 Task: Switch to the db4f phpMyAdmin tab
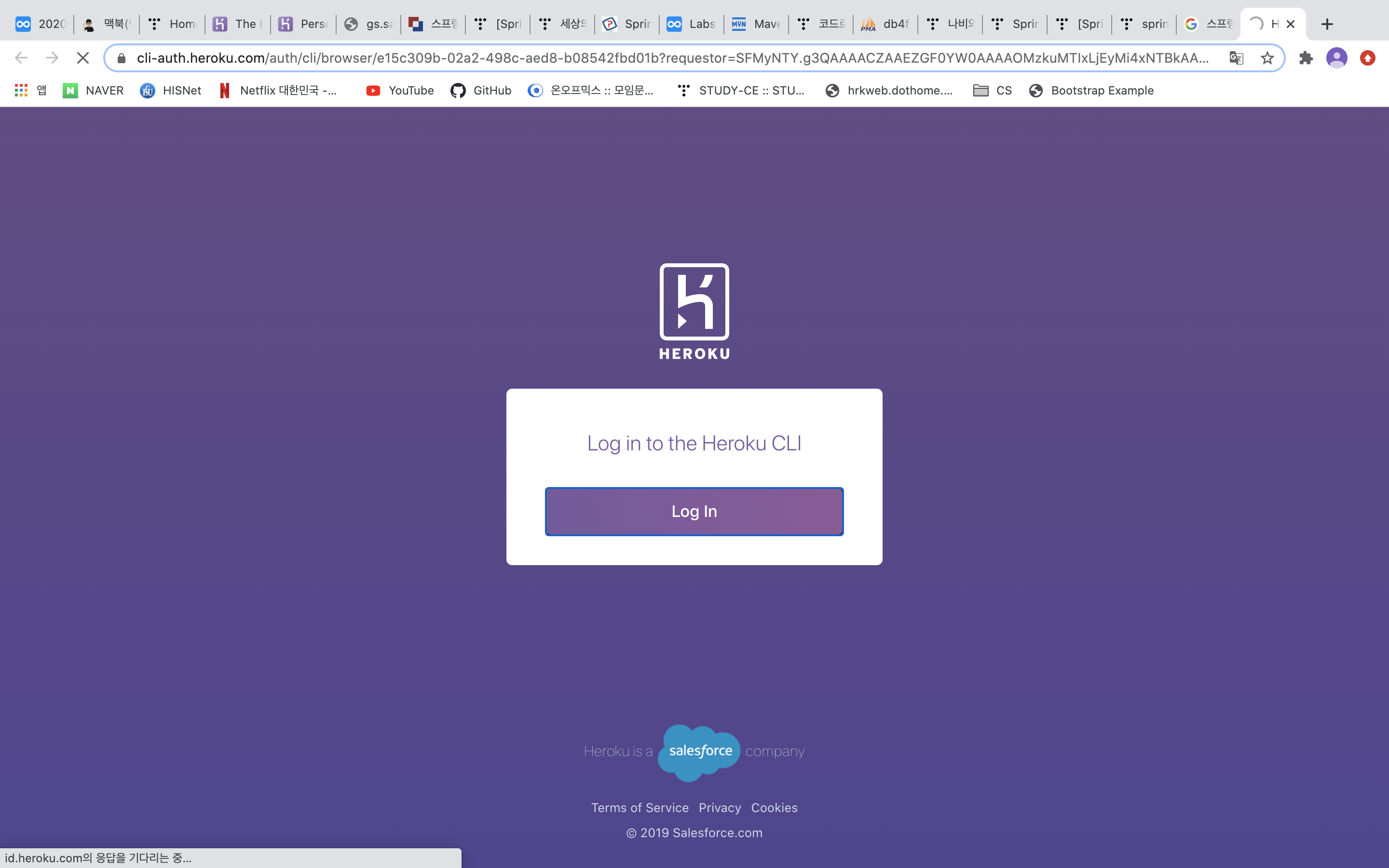coord(885,24)
